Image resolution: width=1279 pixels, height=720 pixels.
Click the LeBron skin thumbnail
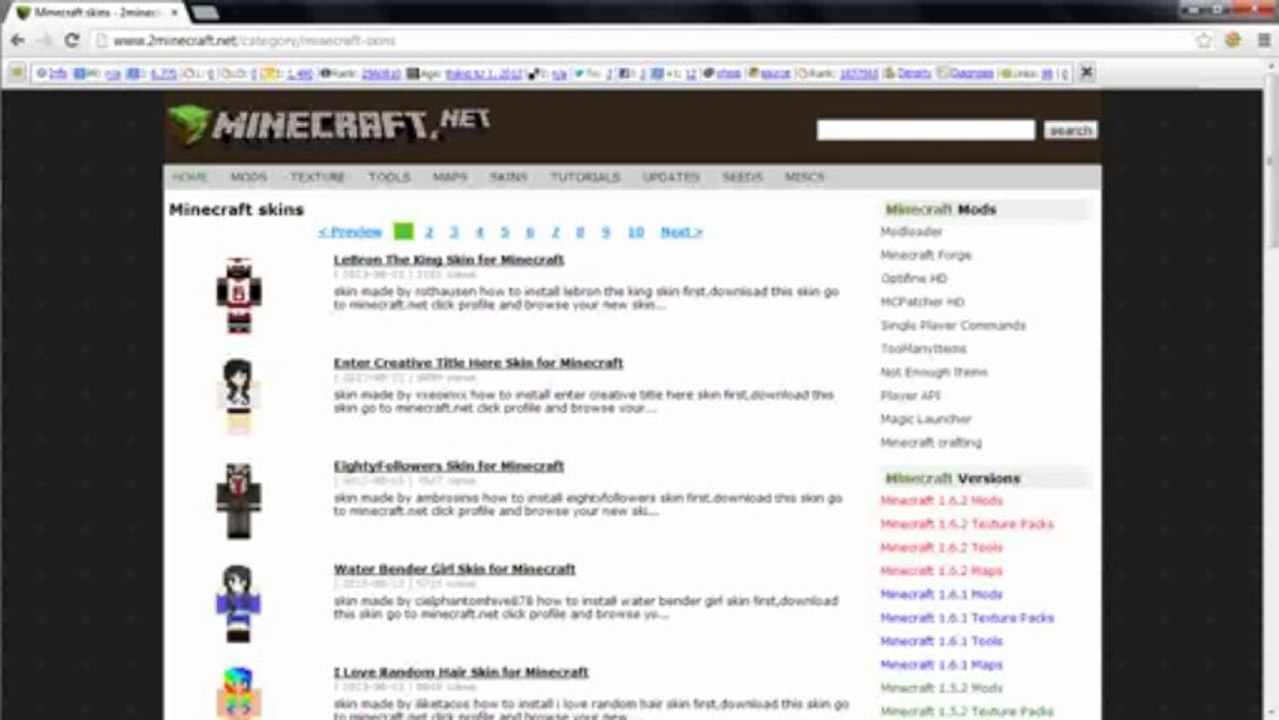tap(239, 295)
